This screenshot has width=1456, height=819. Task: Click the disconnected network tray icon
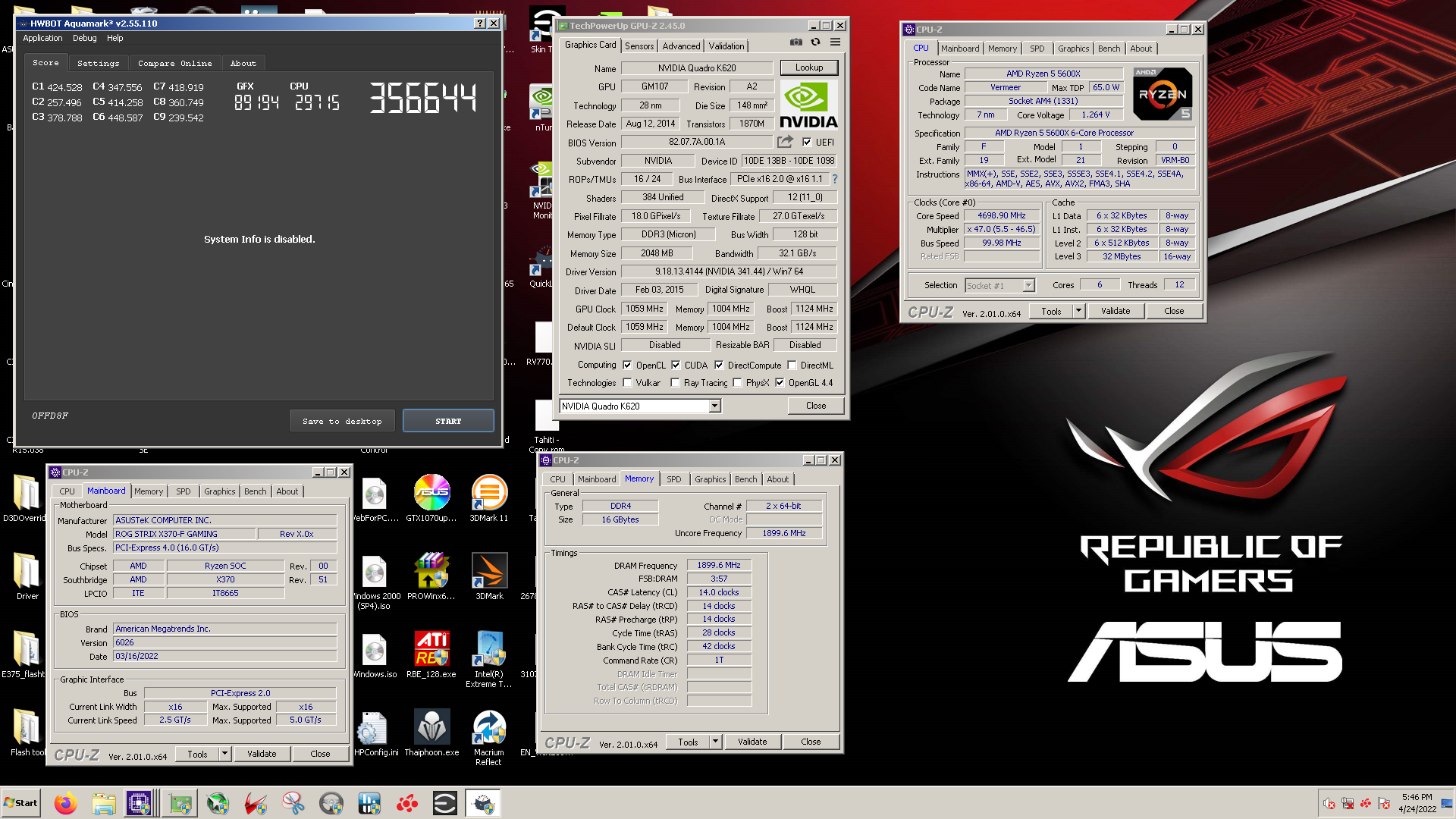point(1348,803)
